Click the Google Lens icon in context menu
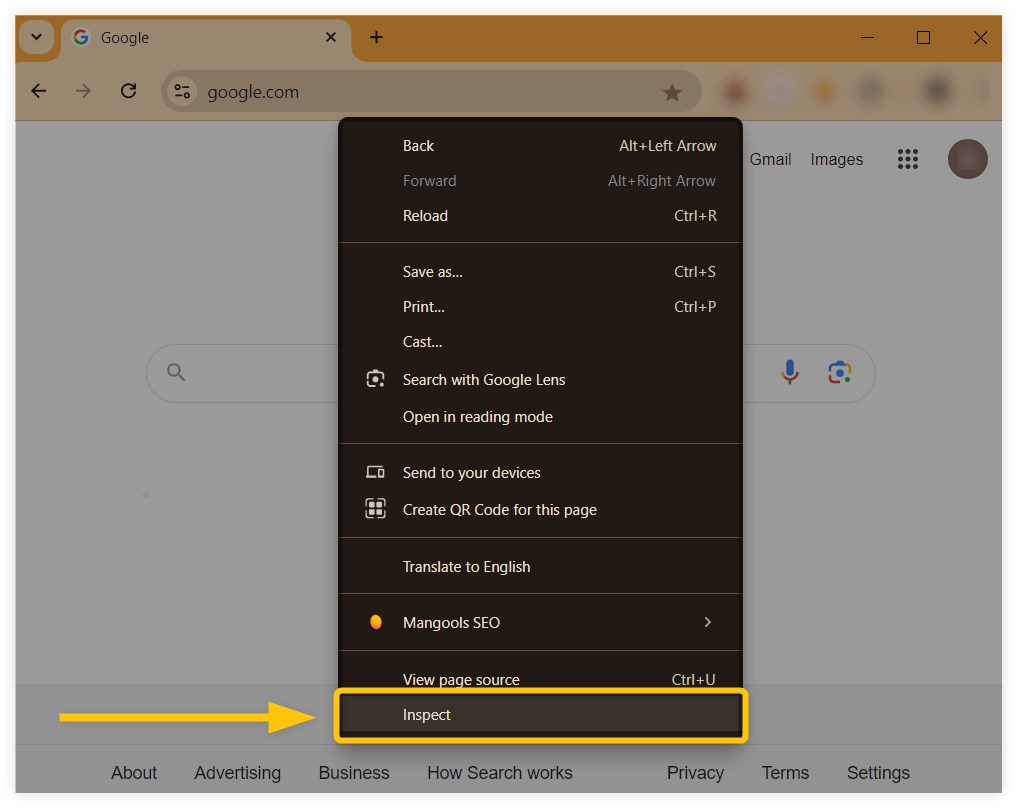 [376, 379]
